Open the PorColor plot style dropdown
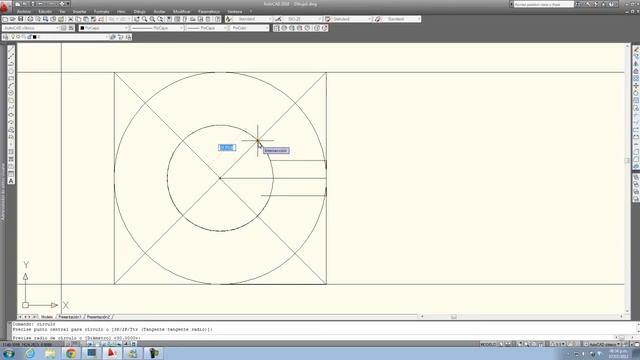This screenshot has height=360, width=640. 249,28
